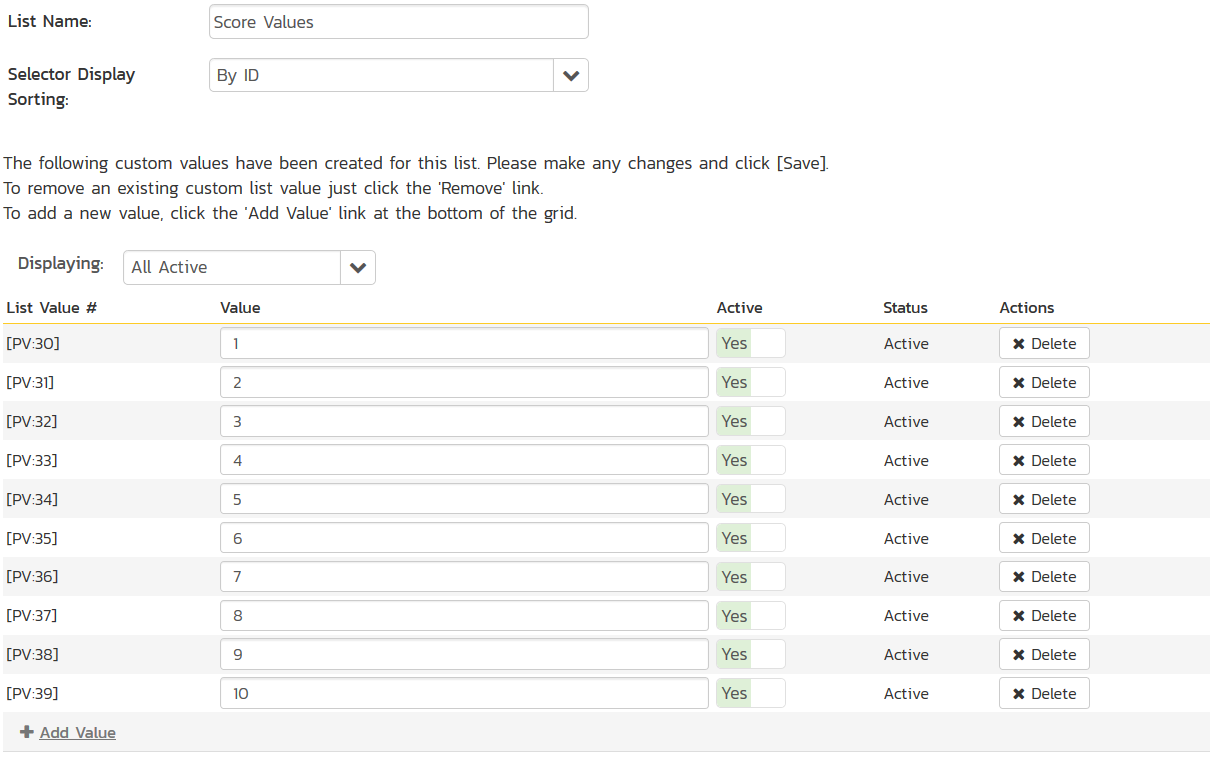Delete the value 10 row
The height and width of the screenshot is (759, 1217).
pos(1044,694)
